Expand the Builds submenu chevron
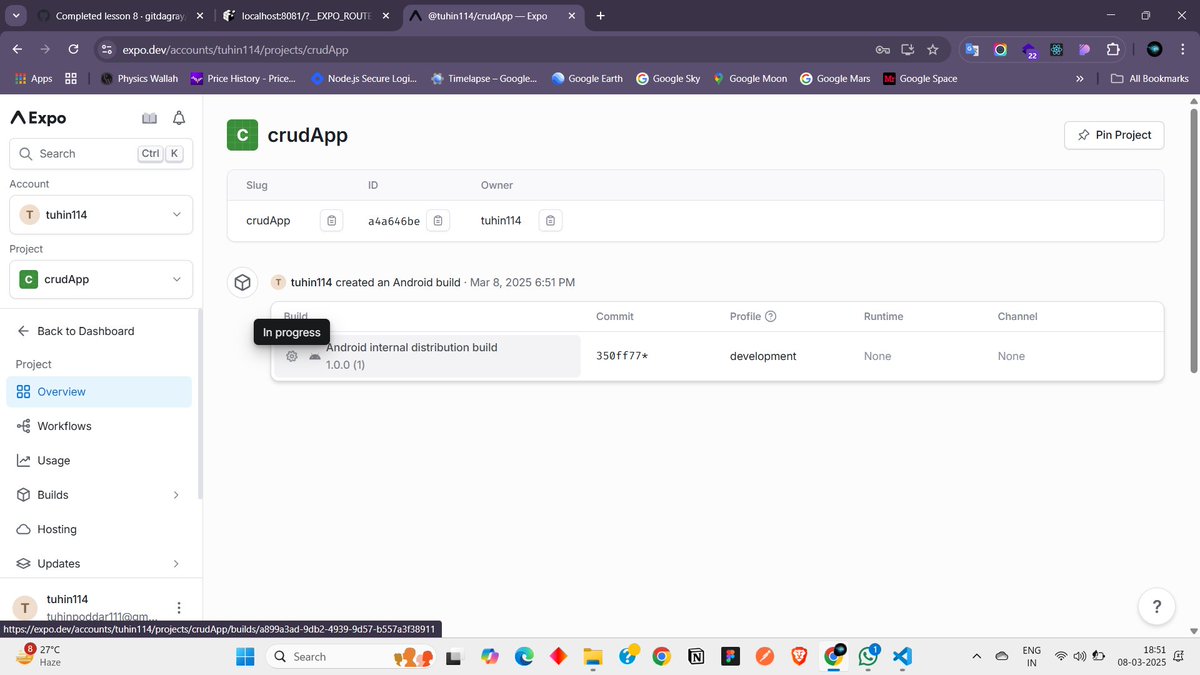 (176, 495)
